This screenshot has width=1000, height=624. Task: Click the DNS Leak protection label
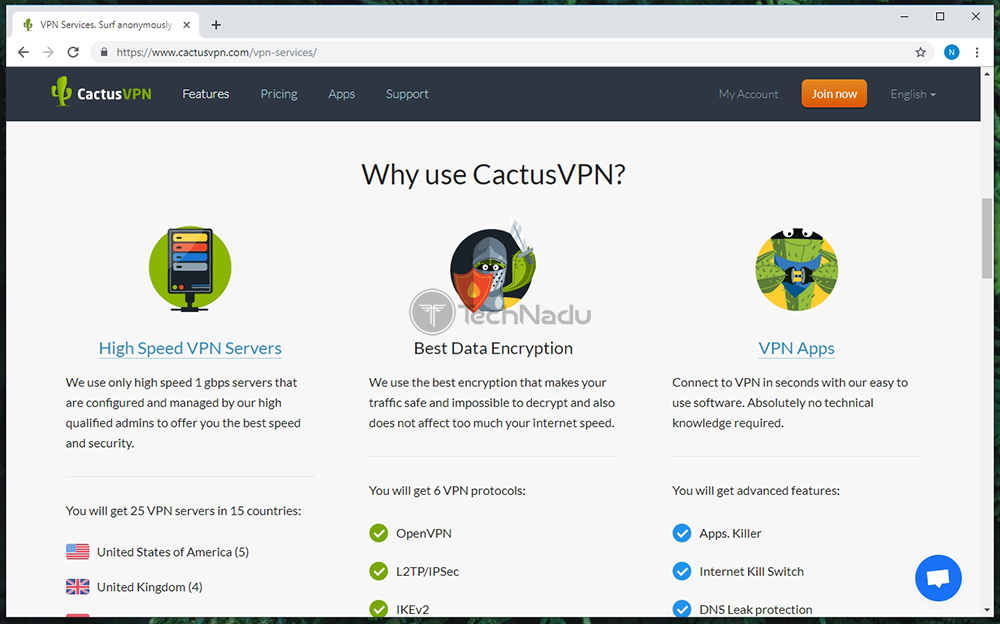[x=756, y=609]
